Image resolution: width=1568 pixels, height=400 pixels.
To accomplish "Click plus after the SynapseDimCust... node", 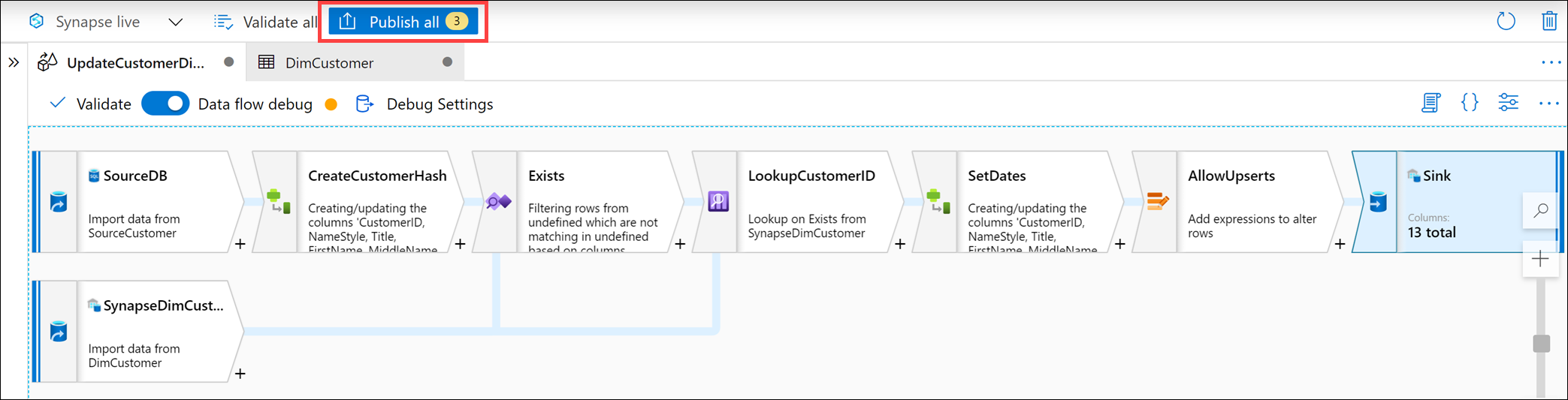I will [240, 374].
